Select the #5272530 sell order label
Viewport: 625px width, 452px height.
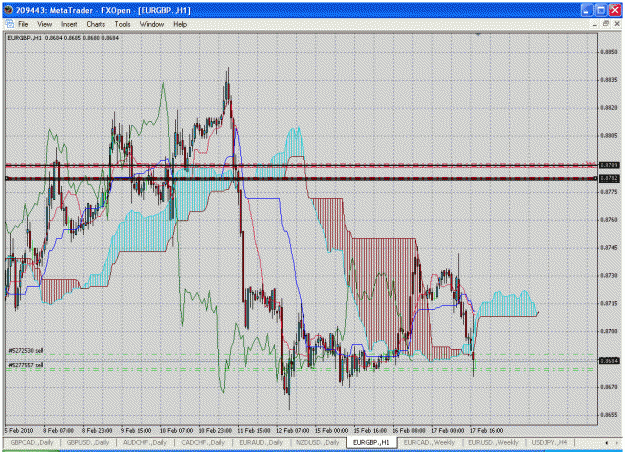26,351
